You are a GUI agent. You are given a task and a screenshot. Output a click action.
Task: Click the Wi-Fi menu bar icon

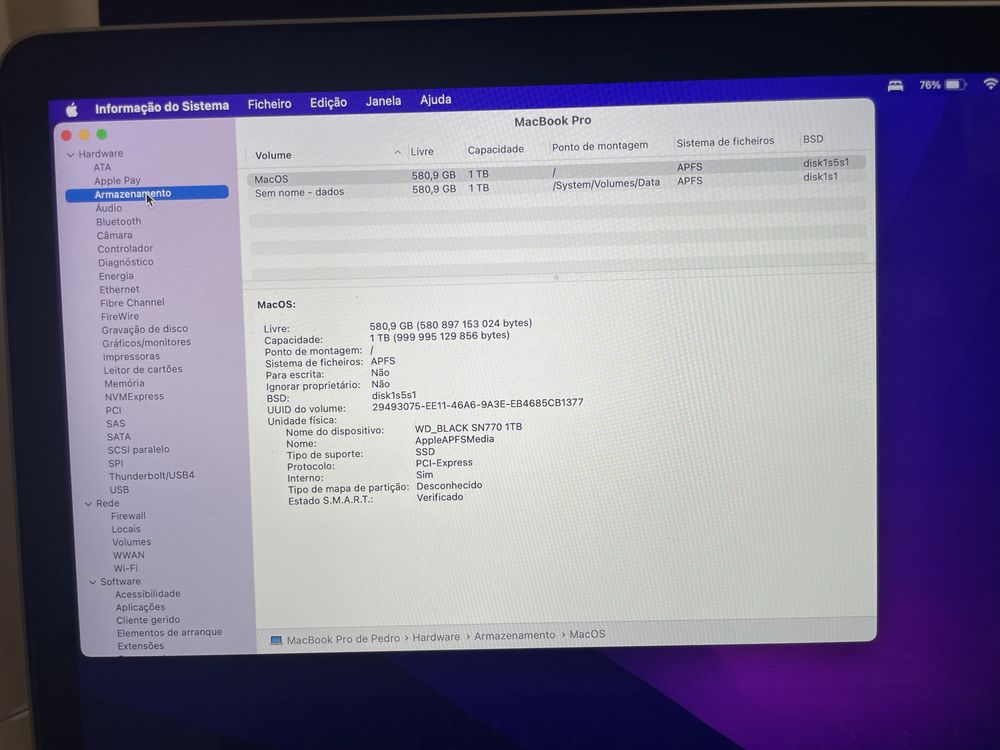(x=990, y=84)
